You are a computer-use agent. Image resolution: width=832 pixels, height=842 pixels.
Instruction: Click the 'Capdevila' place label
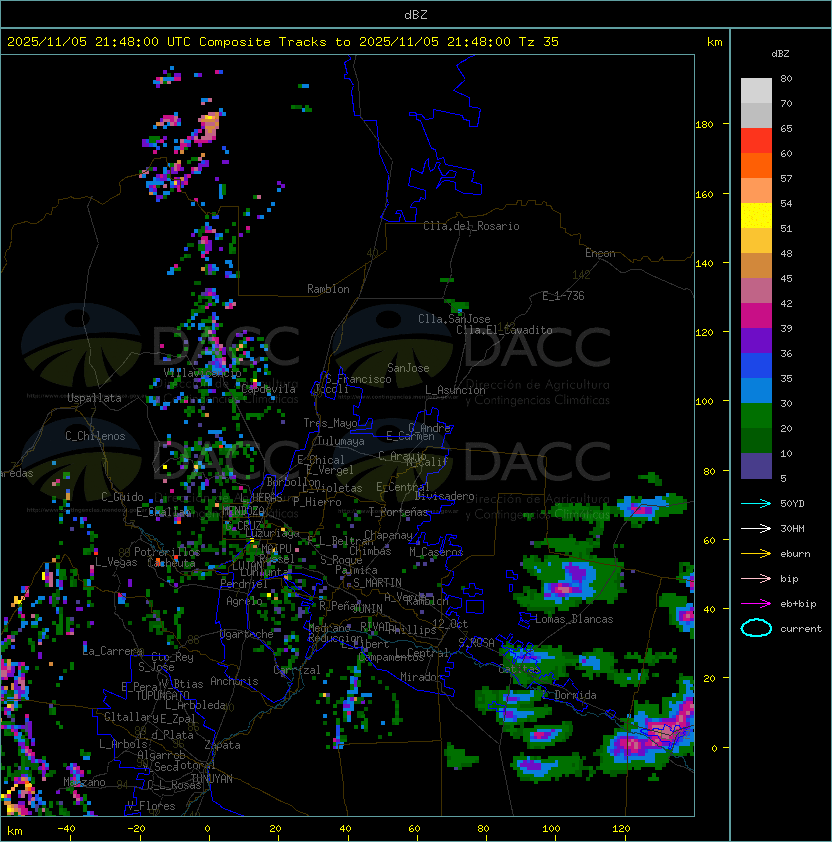pyautogui.click(x=268, y=389)
